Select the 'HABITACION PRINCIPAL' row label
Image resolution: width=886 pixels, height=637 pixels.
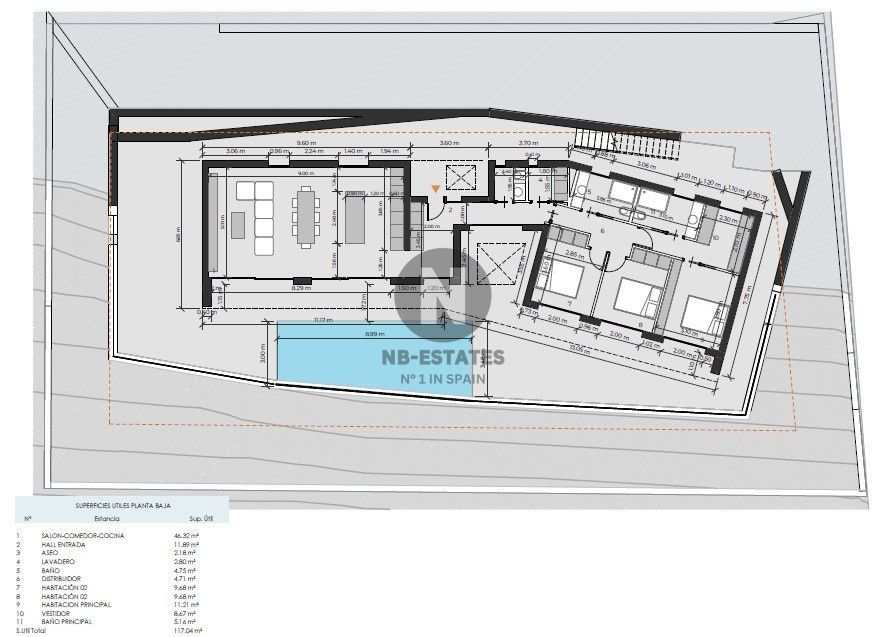pos(76,605)
